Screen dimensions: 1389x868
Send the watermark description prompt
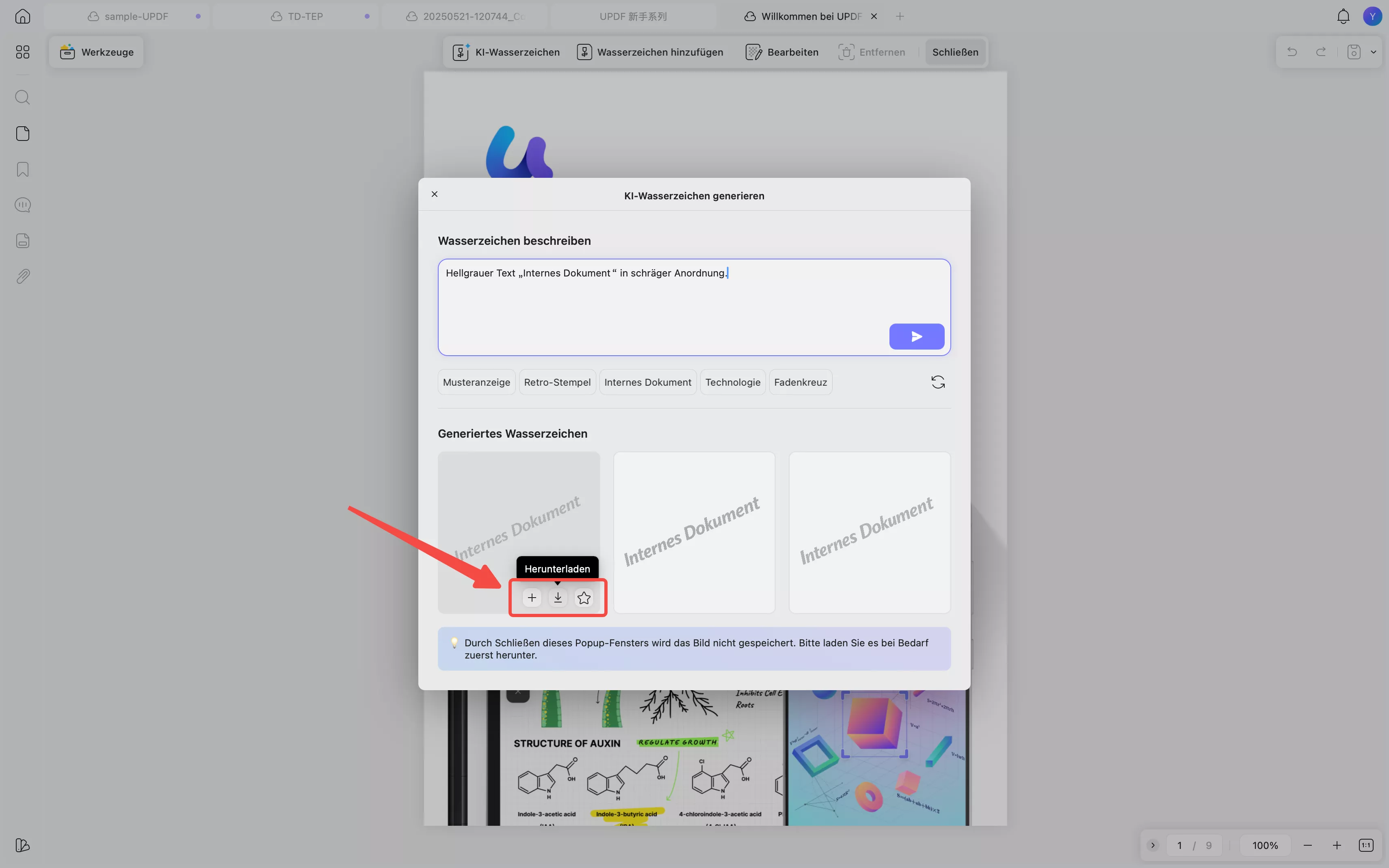click(x=916, y=337)
